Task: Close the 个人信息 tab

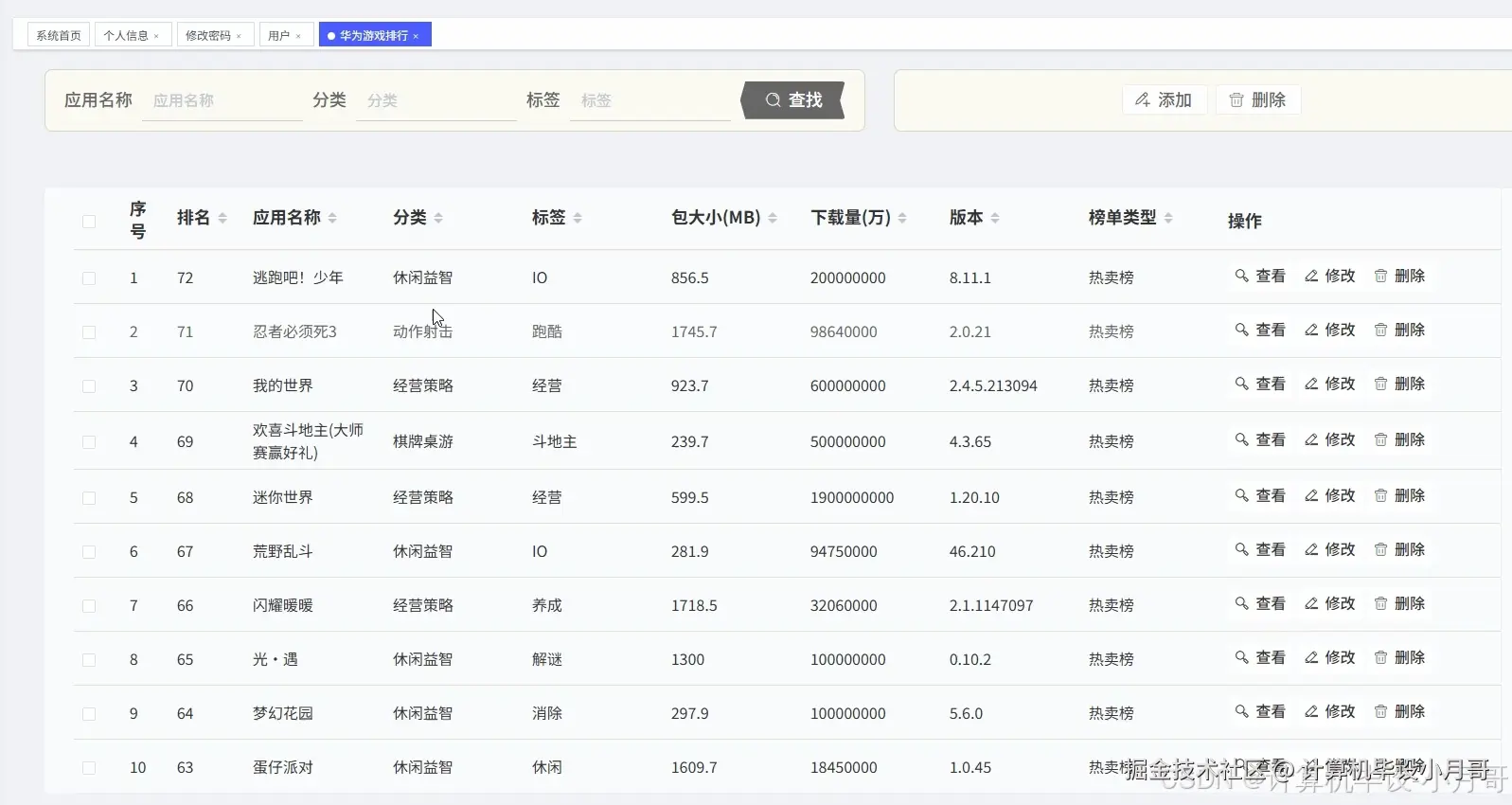Action: [156, 36]
